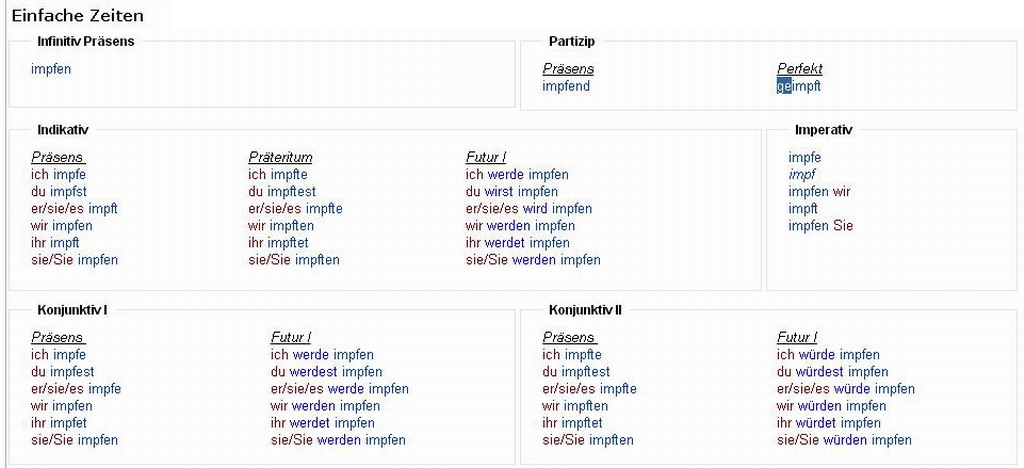Click the "Einfache Zeiten" heading
This screenshot has width=1024, height=468.
point(77,15)
